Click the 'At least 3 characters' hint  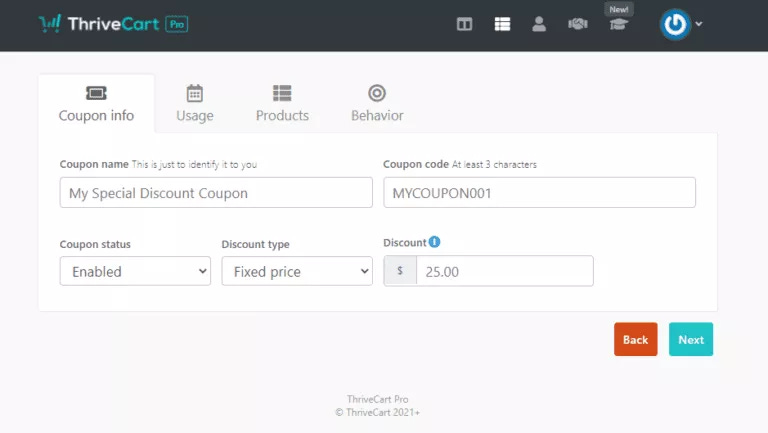pyautogui.click(x=494, y=165)
